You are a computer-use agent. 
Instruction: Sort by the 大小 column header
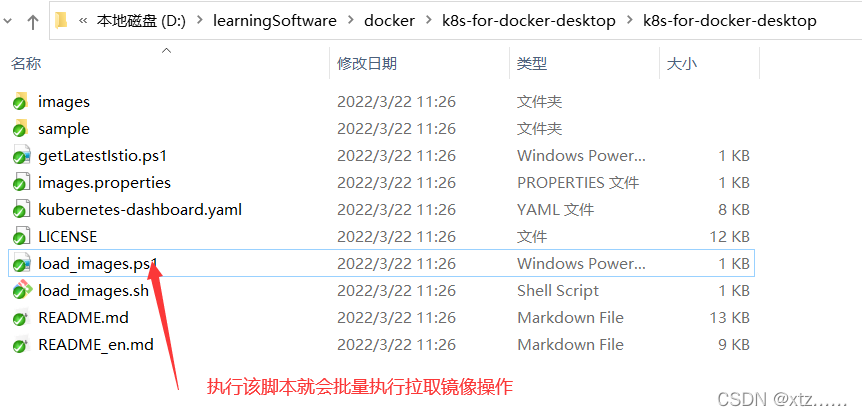[682, 64]
